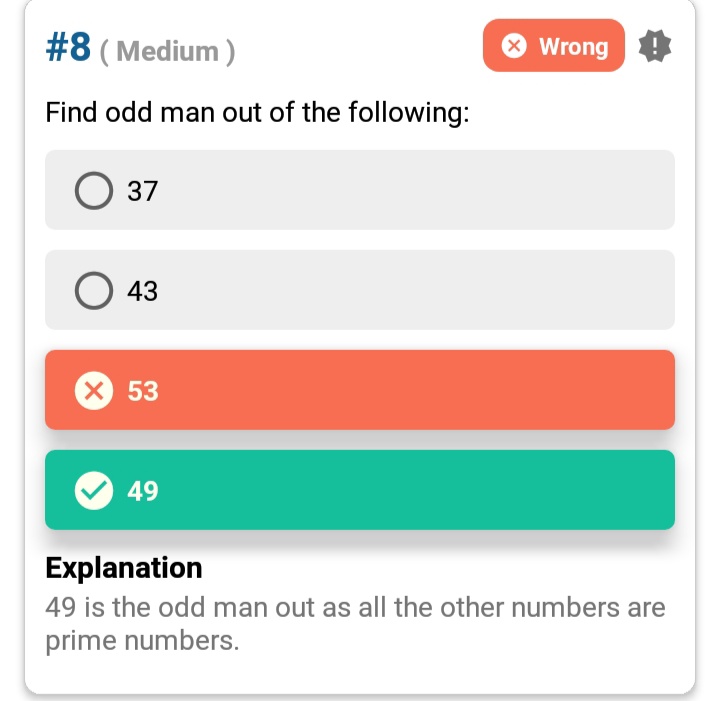720x701 pixels.
Task: Click the "Find odd man out" question text
Action: [258, 112]
